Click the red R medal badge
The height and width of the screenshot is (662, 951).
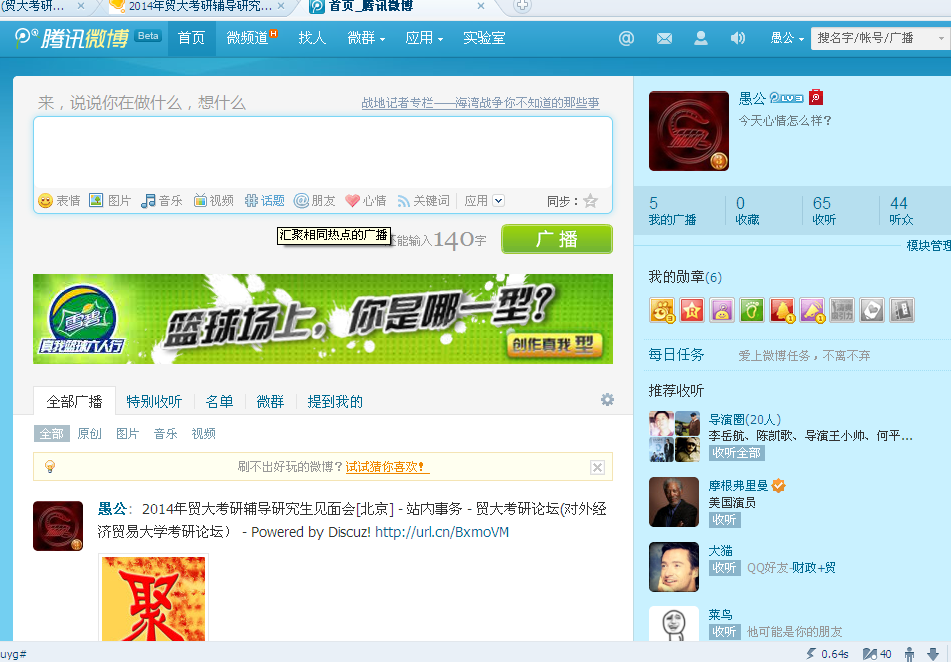[x=692, y=310]
